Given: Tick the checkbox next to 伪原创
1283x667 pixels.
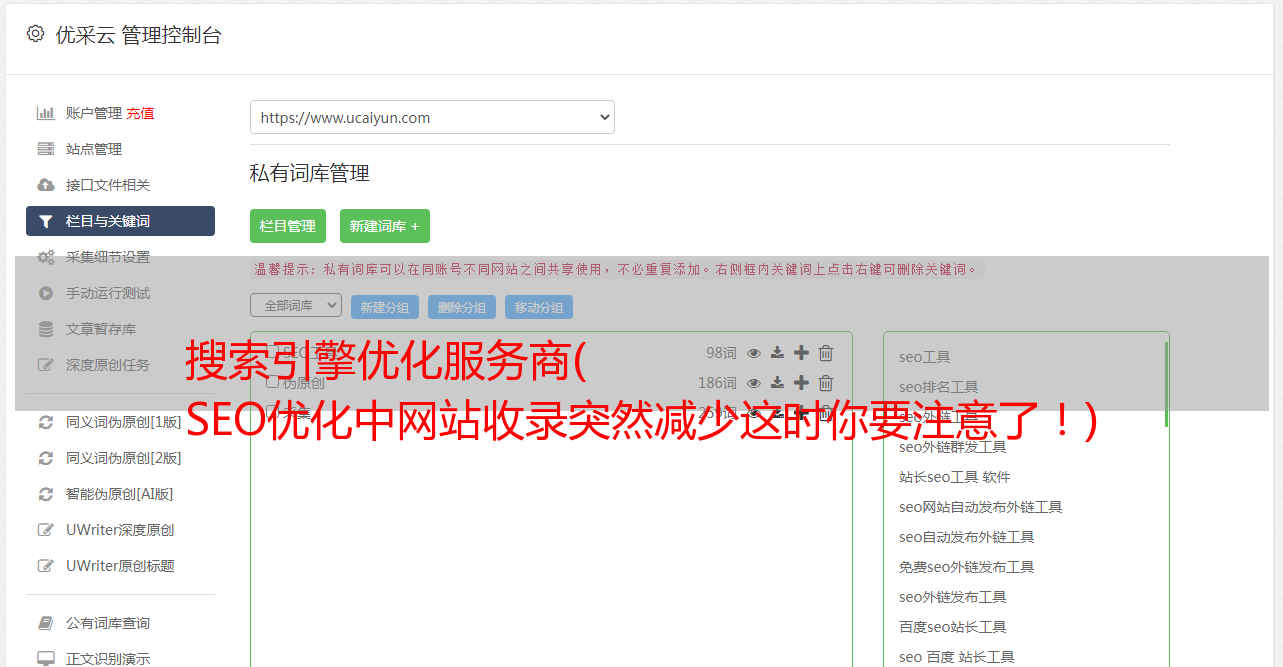Looking at the screenshot, I should pyautogui.click(x=272, y=382).
